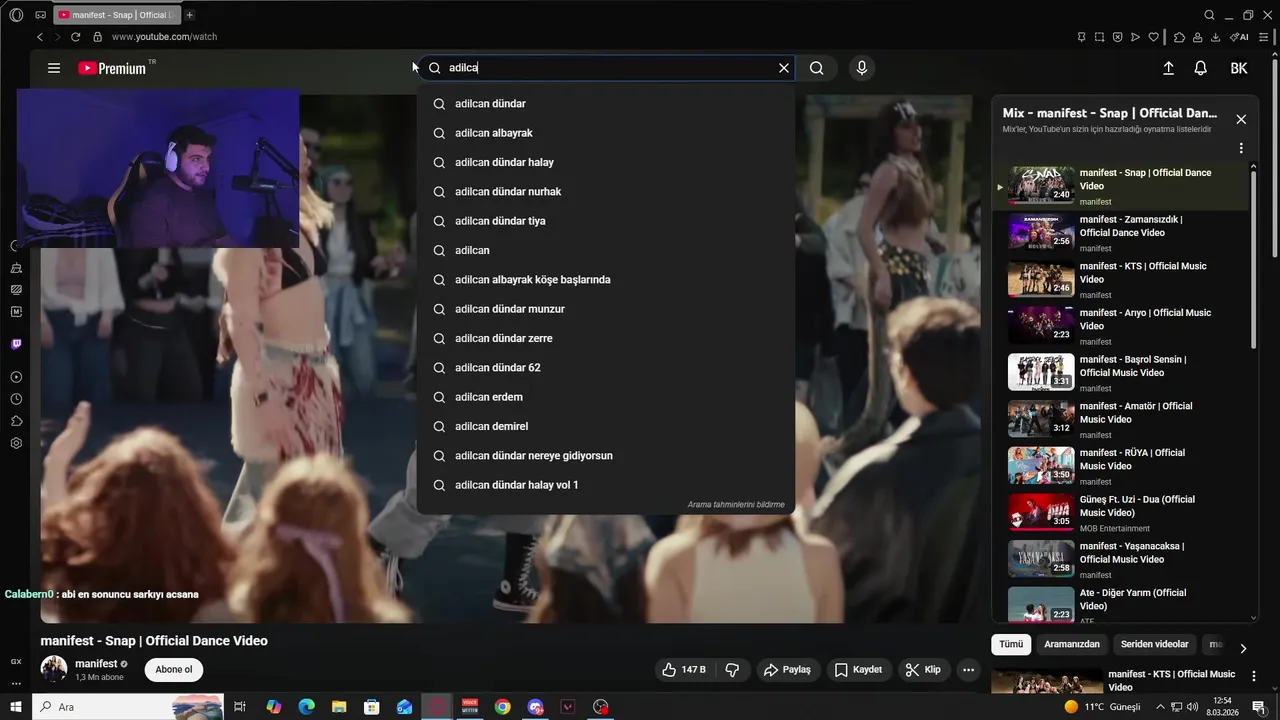1280x720 pixels.
Task: Pick suggestion "adilcan dündar tiya"
Action: [x=606, y=221]
